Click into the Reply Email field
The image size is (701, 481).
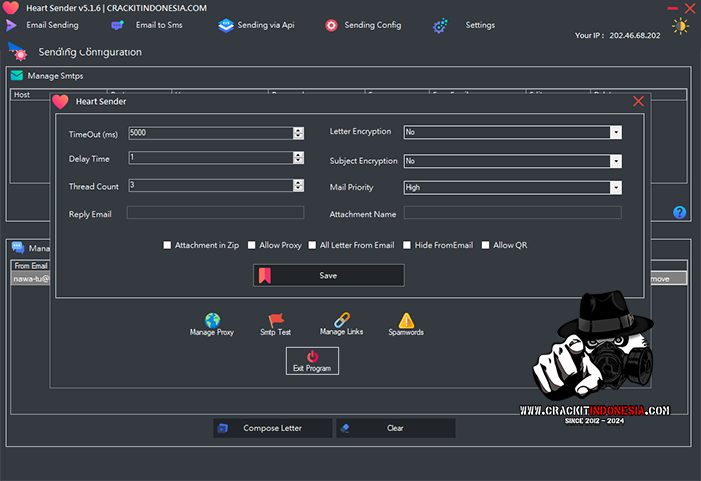coord(215,213)
